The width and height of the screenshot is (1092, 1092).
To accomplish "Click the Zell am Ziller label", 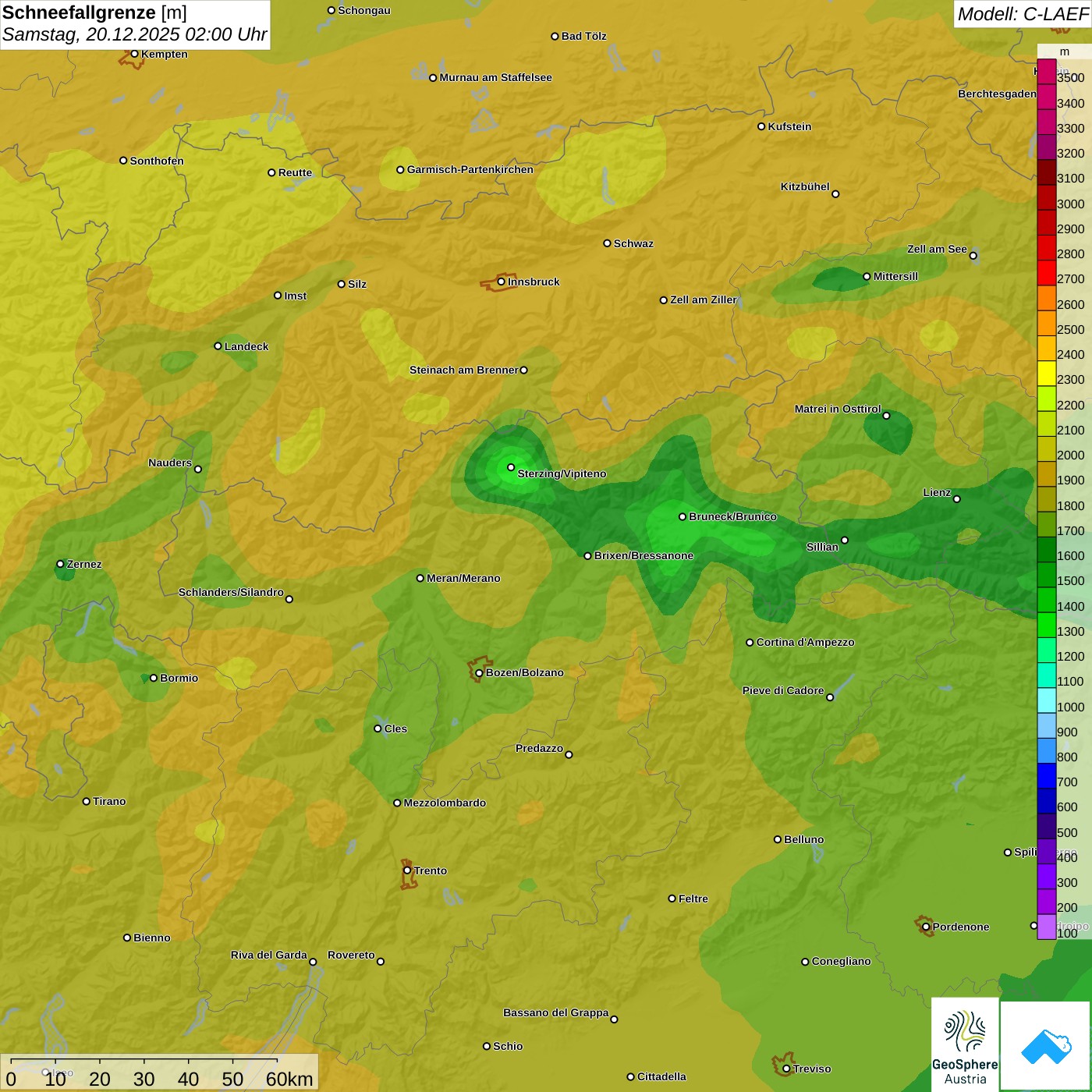I will [704, 300].
